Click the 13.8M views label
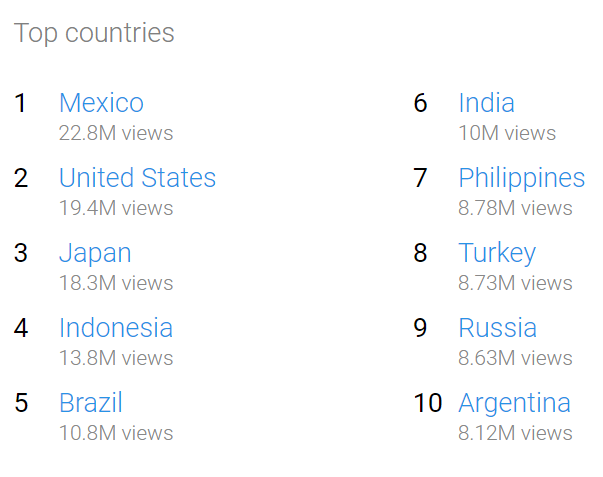 tap(116, 358)
